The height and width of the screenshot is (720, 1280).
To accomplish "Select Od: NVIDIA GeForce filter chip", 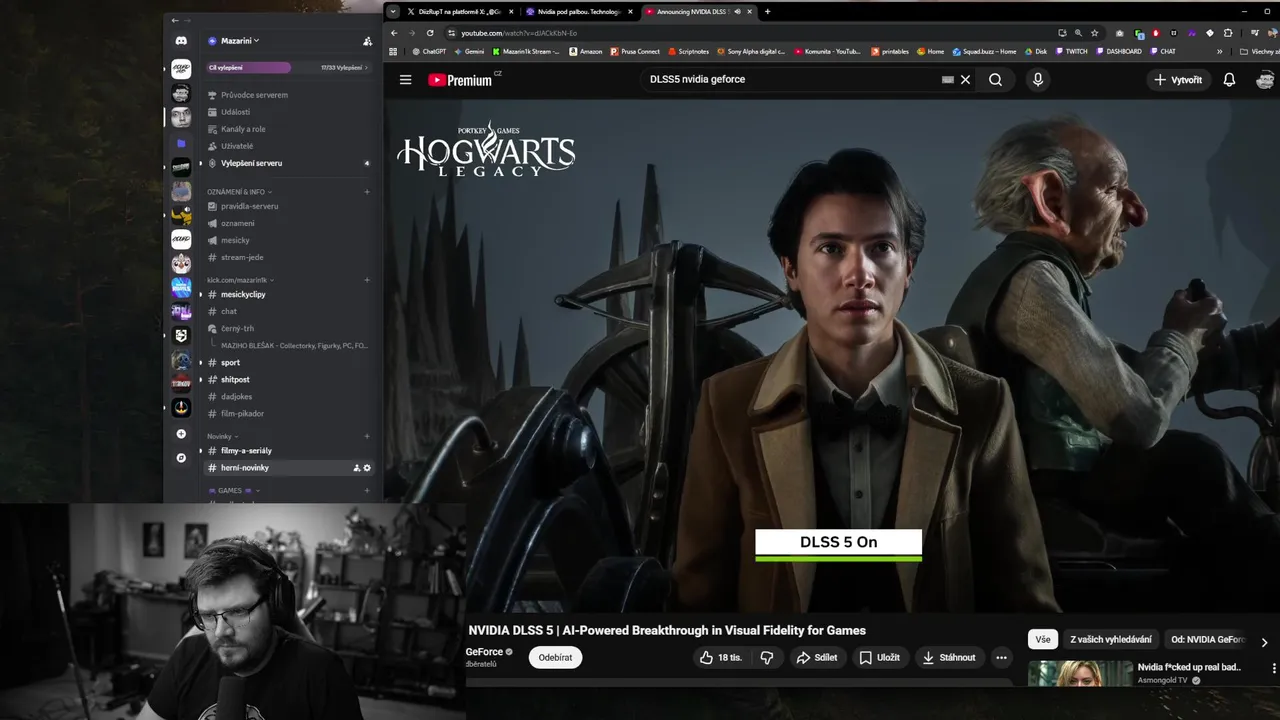I will (x=1207, y=640).
